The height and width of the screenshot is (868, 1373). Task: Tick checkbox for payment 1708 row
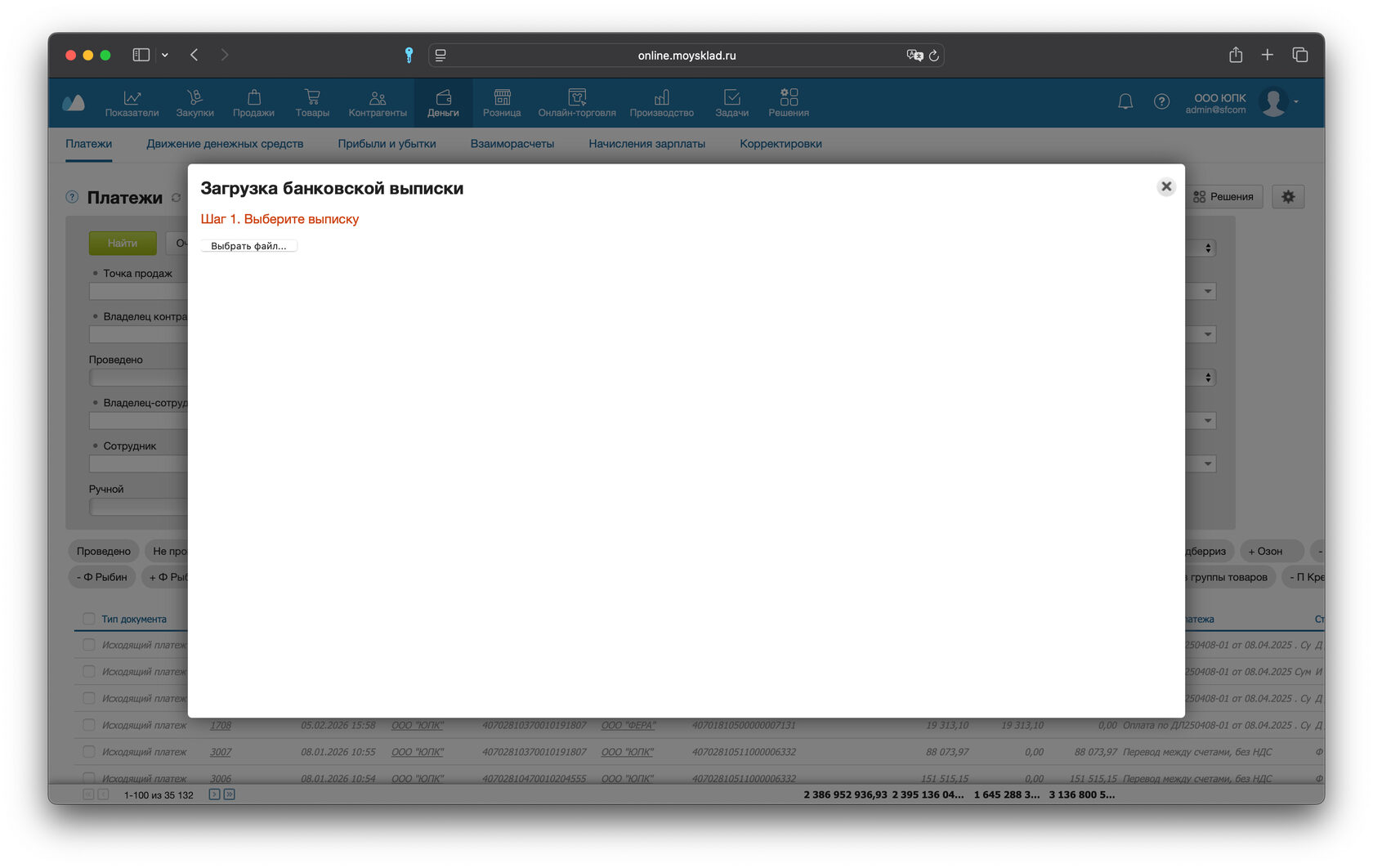click(89, 725)
